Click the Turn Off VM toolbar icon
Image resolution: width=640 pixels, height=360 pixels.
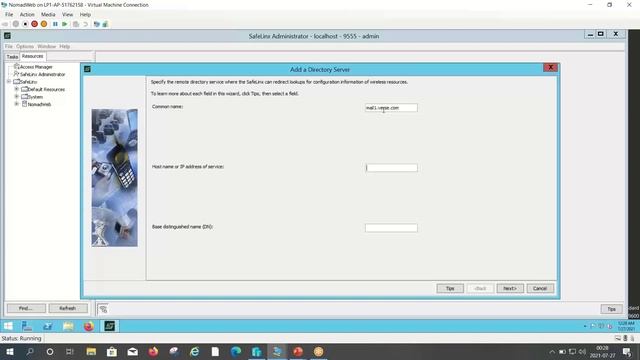[25, 24]
